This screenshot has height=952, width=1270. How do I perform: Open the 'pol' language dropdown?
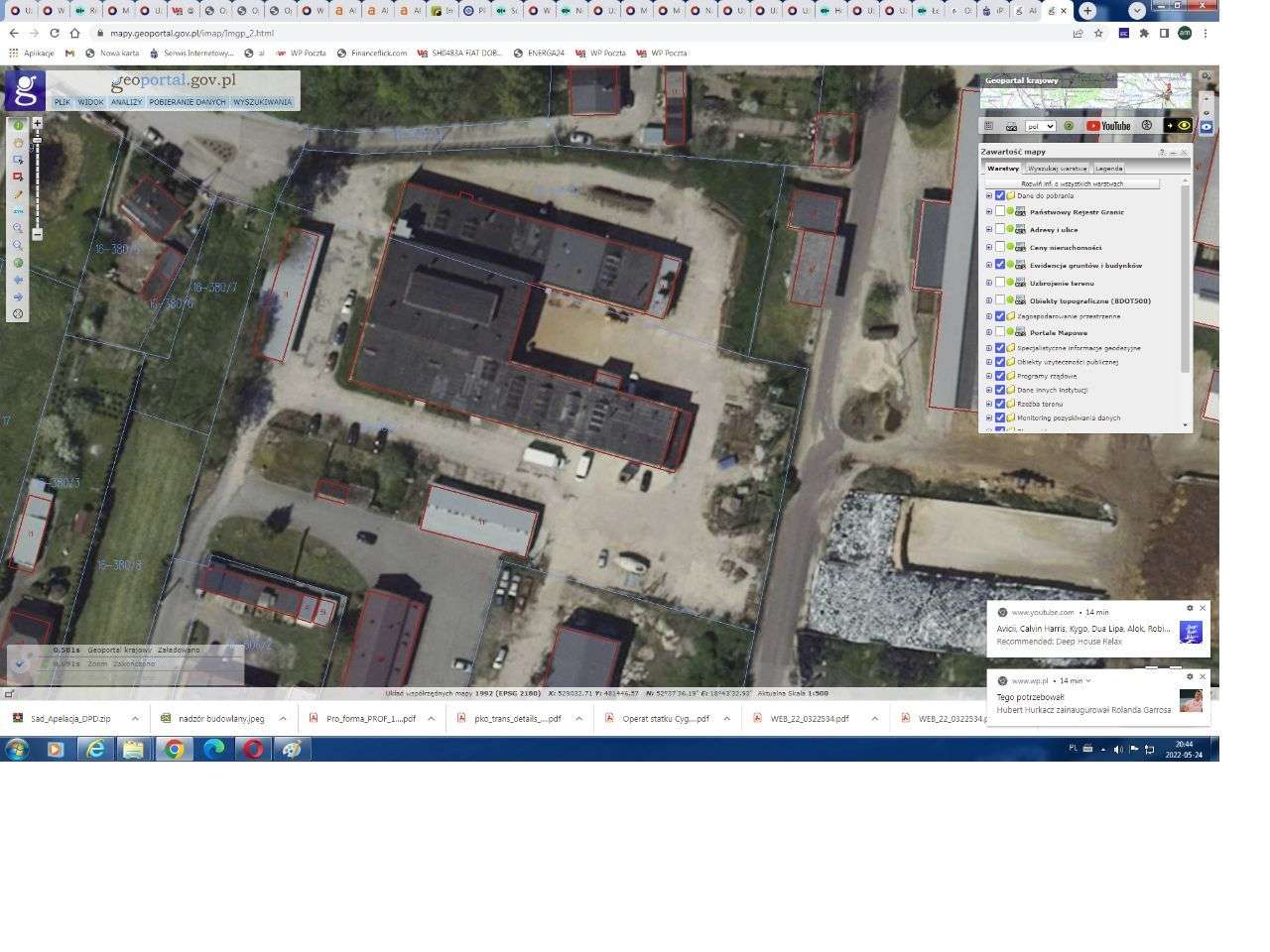coord(1041,126)
